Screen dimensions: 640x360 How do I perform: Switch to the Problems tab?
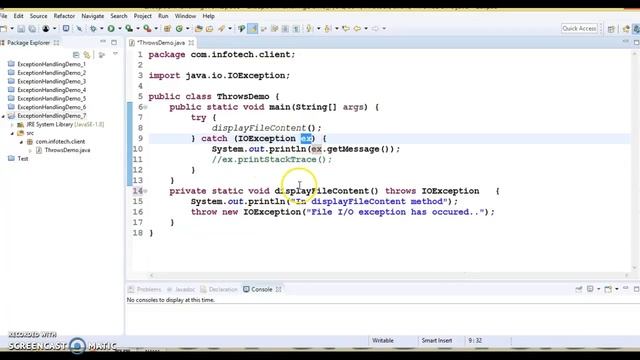click(x=145, y=289)
